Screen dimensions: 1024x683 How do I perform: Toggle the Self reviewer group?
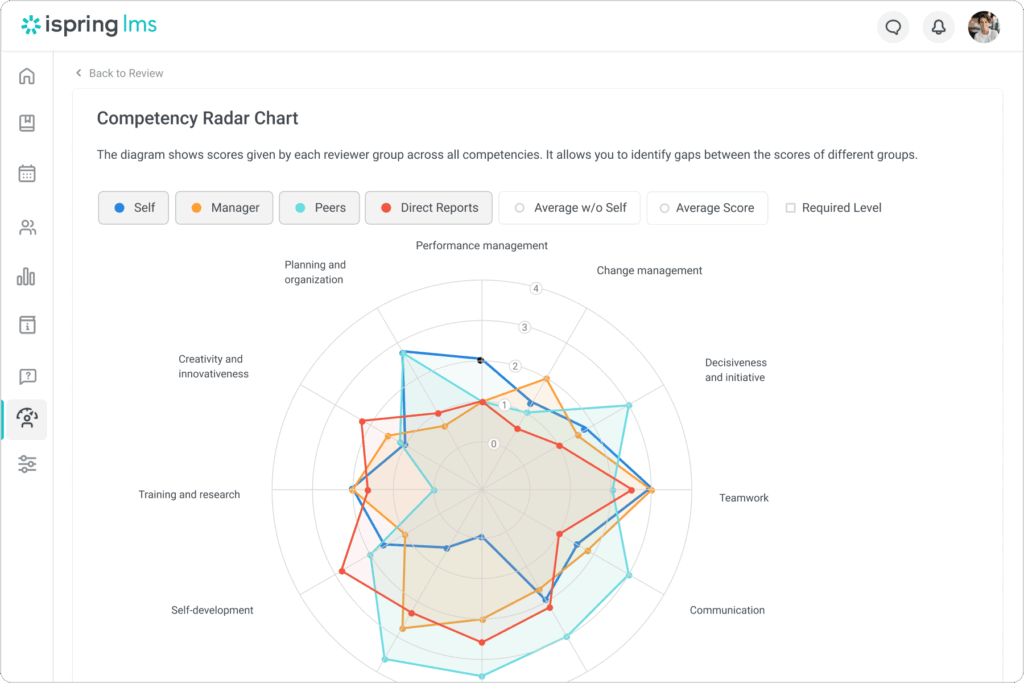point(134,208)
